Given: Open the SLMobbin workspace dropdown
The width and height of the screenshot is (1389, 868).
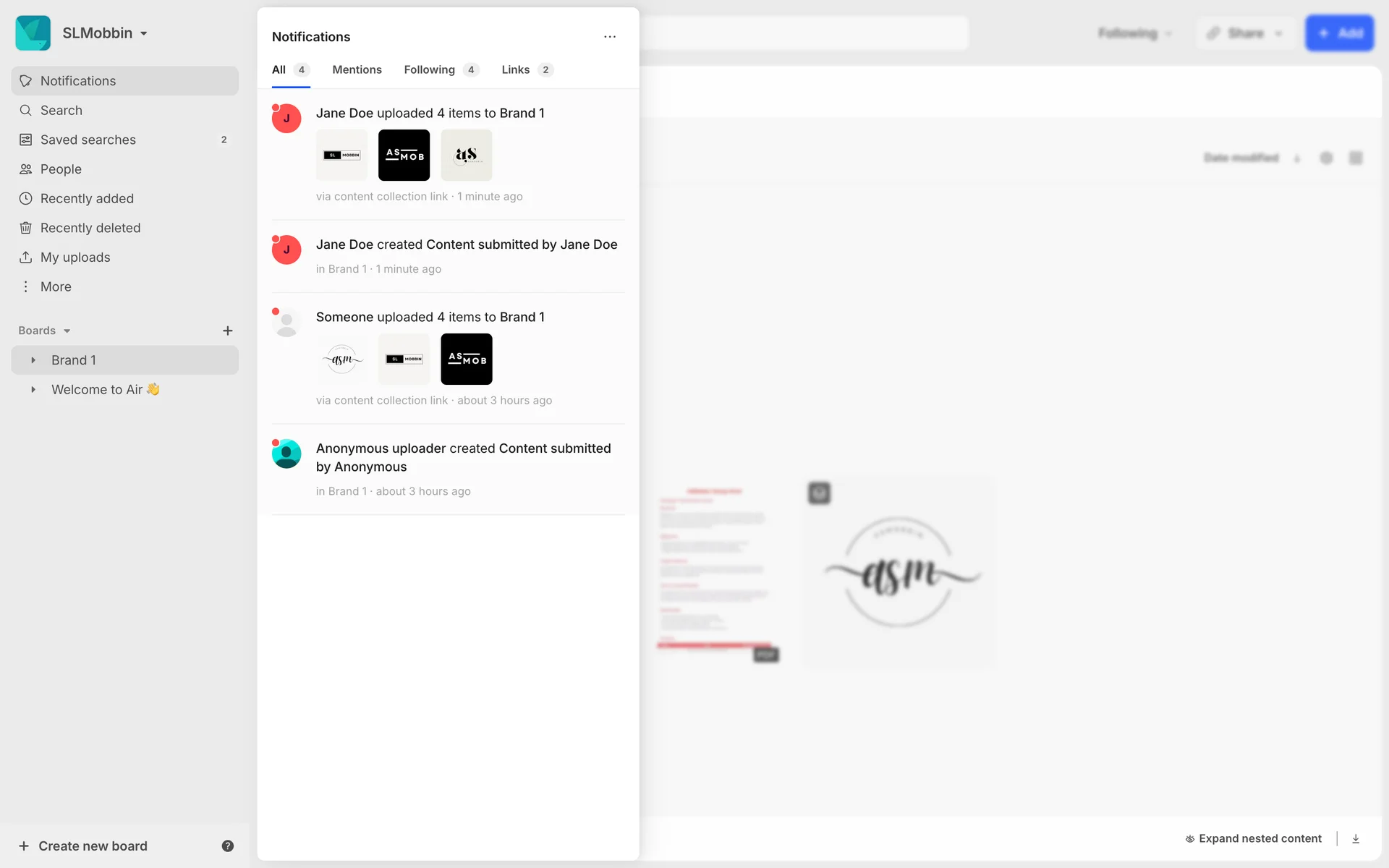Looking at the screenshot, I should click(x=105, y=33).
